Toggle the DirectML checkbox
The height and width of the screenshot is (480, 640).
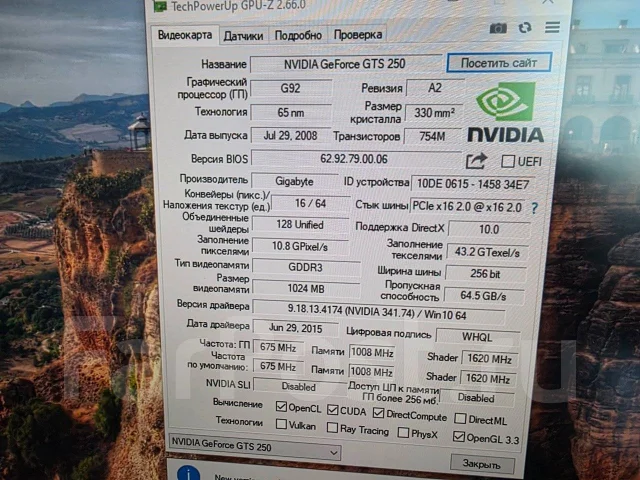(460, 418)
